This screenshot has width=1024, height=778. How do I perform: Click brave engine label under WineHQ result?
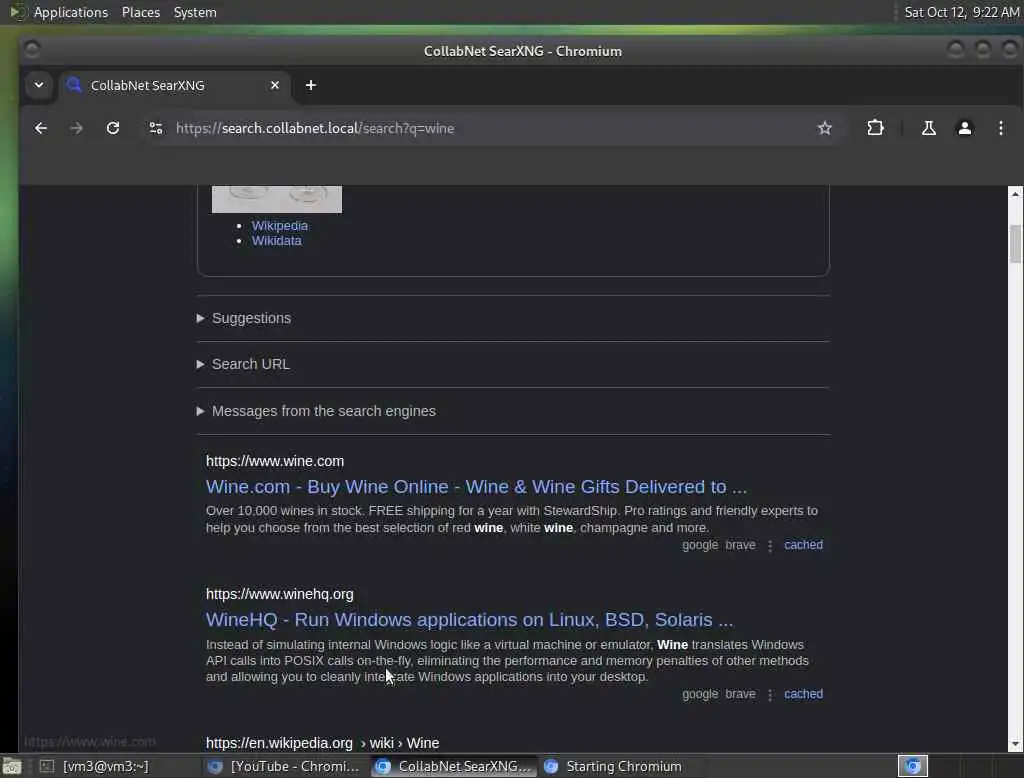click(x=740, y=694)
